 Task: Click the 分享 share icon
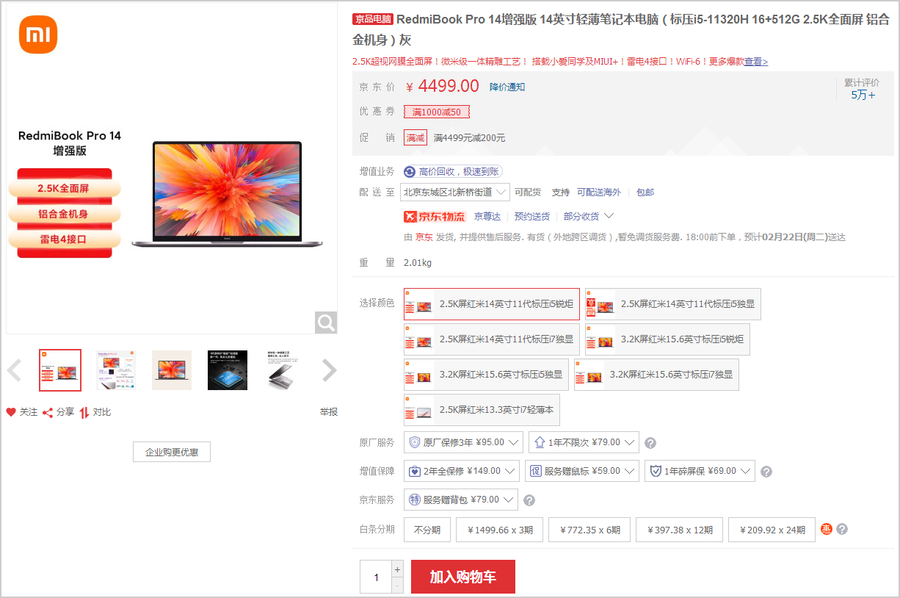click(48, 412)
